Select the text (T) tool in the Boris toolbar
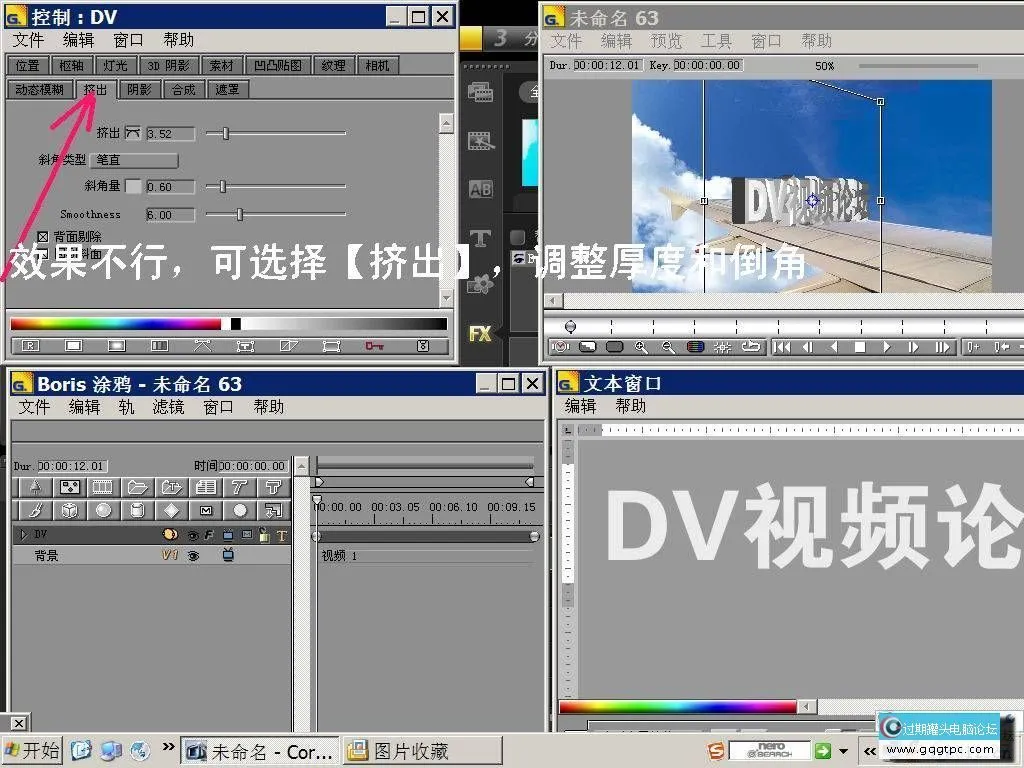 [x=237, y=487]
